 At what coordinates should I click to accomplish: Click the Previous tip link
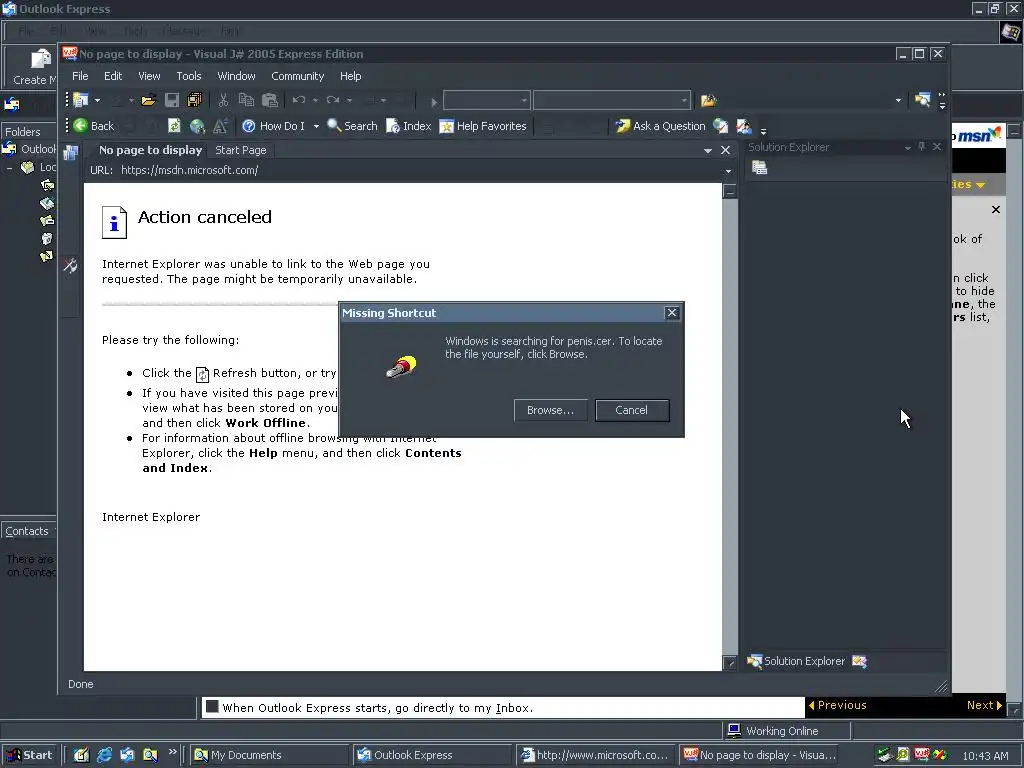pos(837,705)
